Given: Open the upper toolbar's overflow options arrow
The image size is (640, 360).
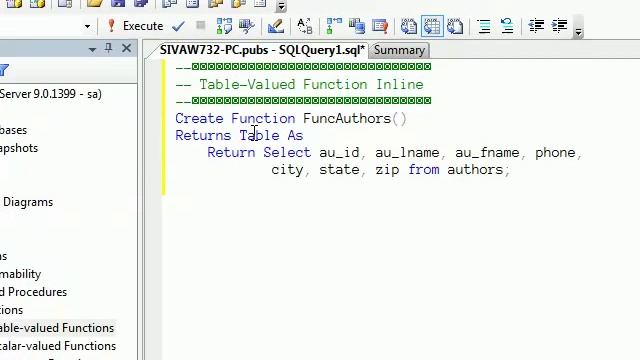Looking at the screenshot, I should 281,6.
